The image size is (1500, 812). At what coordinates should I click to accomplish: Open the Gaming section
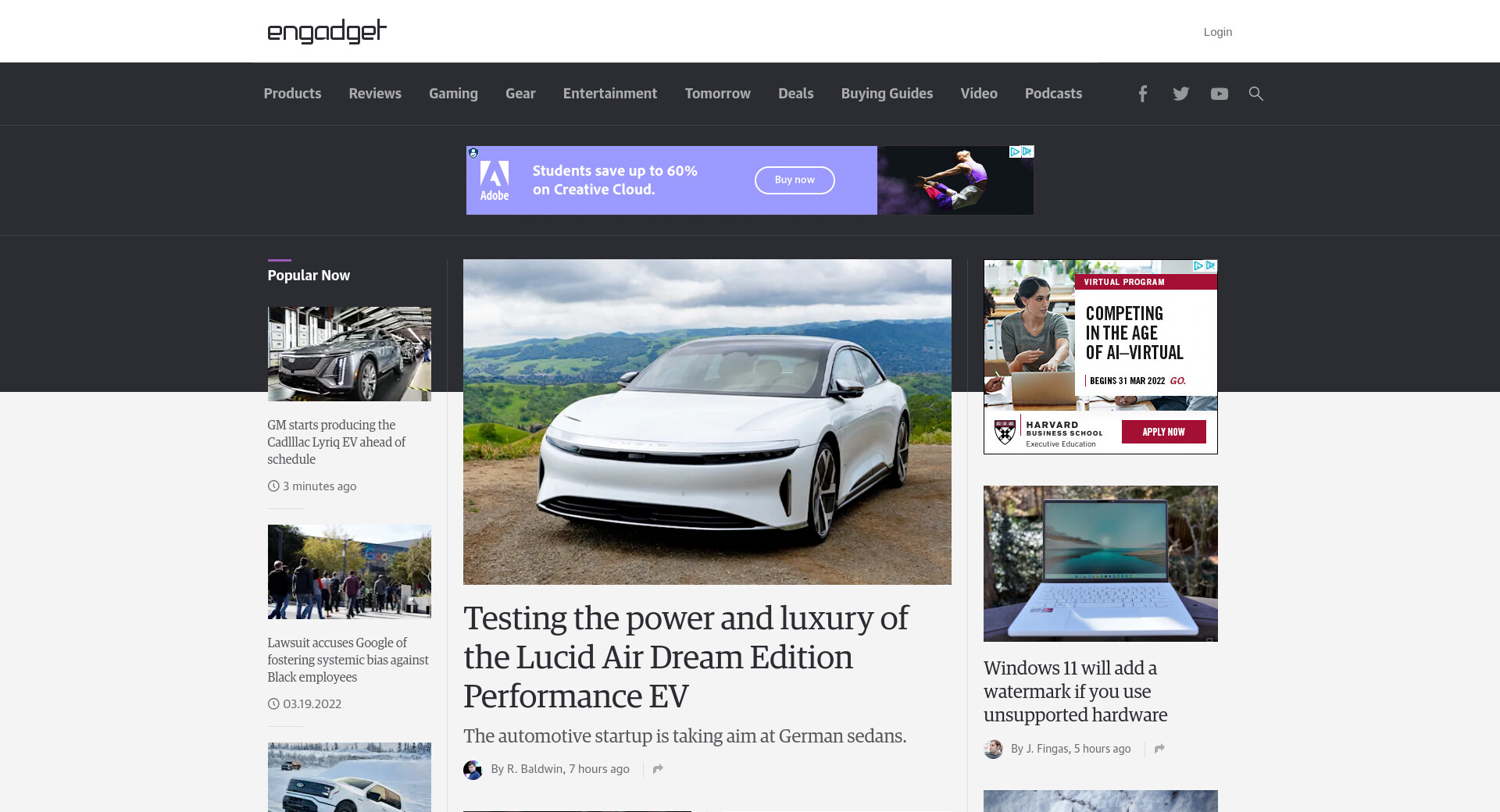(x=453, y=94)
